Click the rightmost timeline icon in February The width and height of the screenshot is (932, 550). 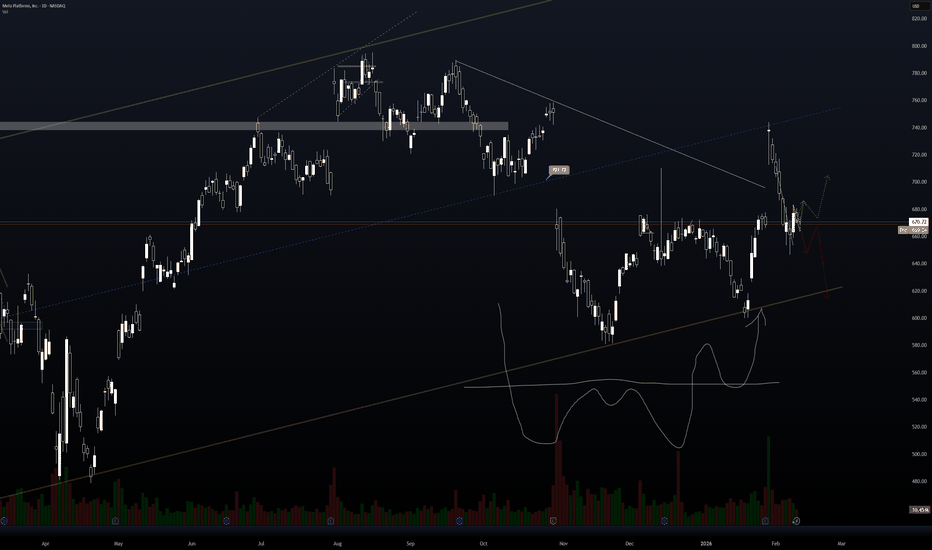(796, 521)
